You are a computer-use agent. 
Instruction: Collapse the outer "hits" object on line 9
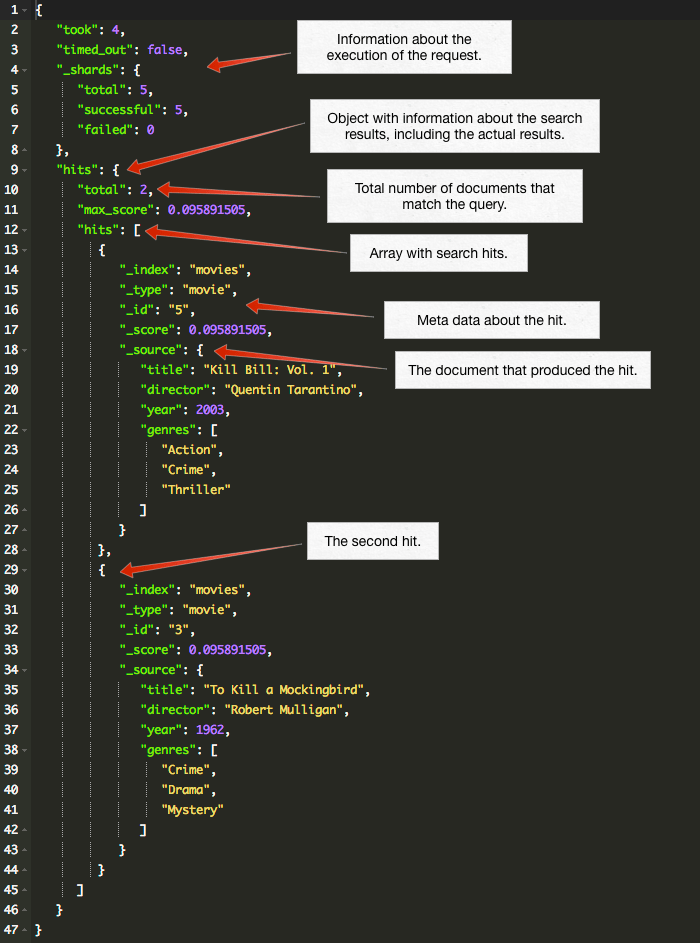[x=25, y=170]
